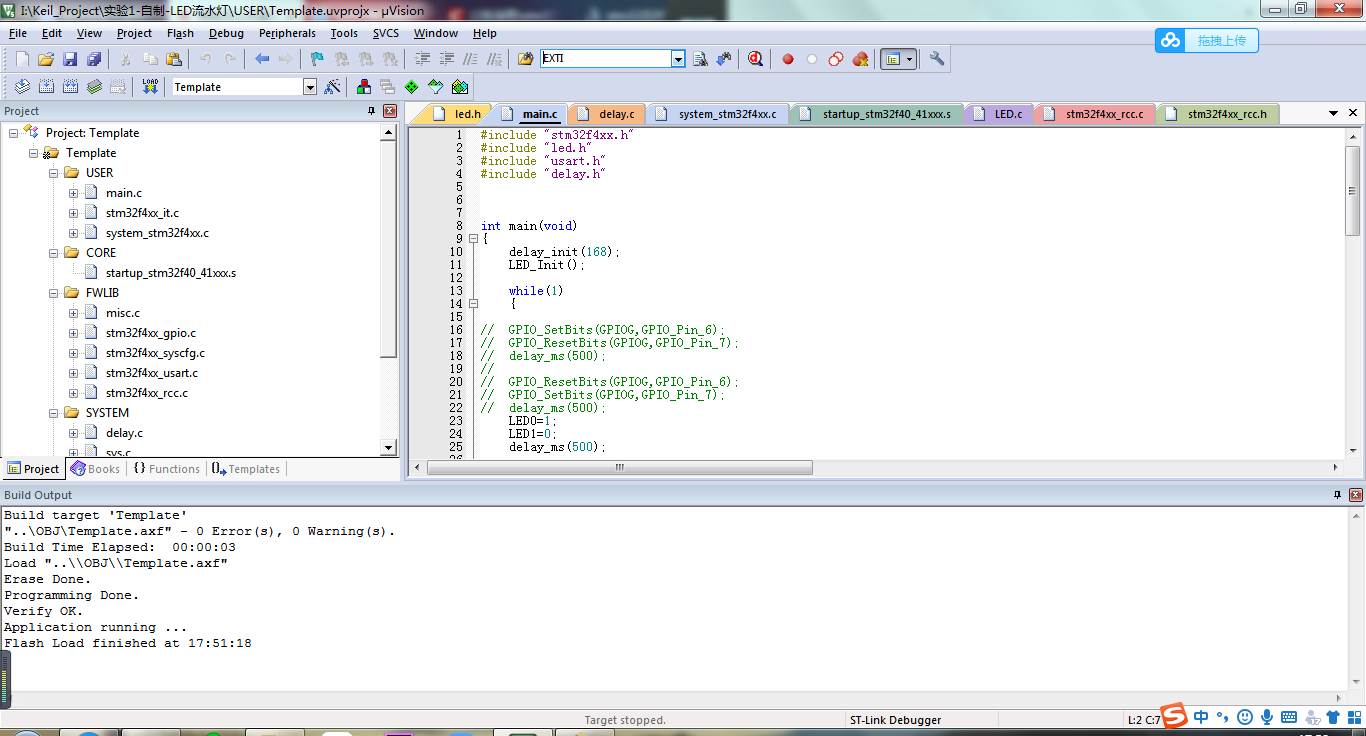Image resolution: width=1366 pixels, height=736 pixels.
Task: Click the Incremental Find icon beside the EXTI box
Action: click(724, 59)
